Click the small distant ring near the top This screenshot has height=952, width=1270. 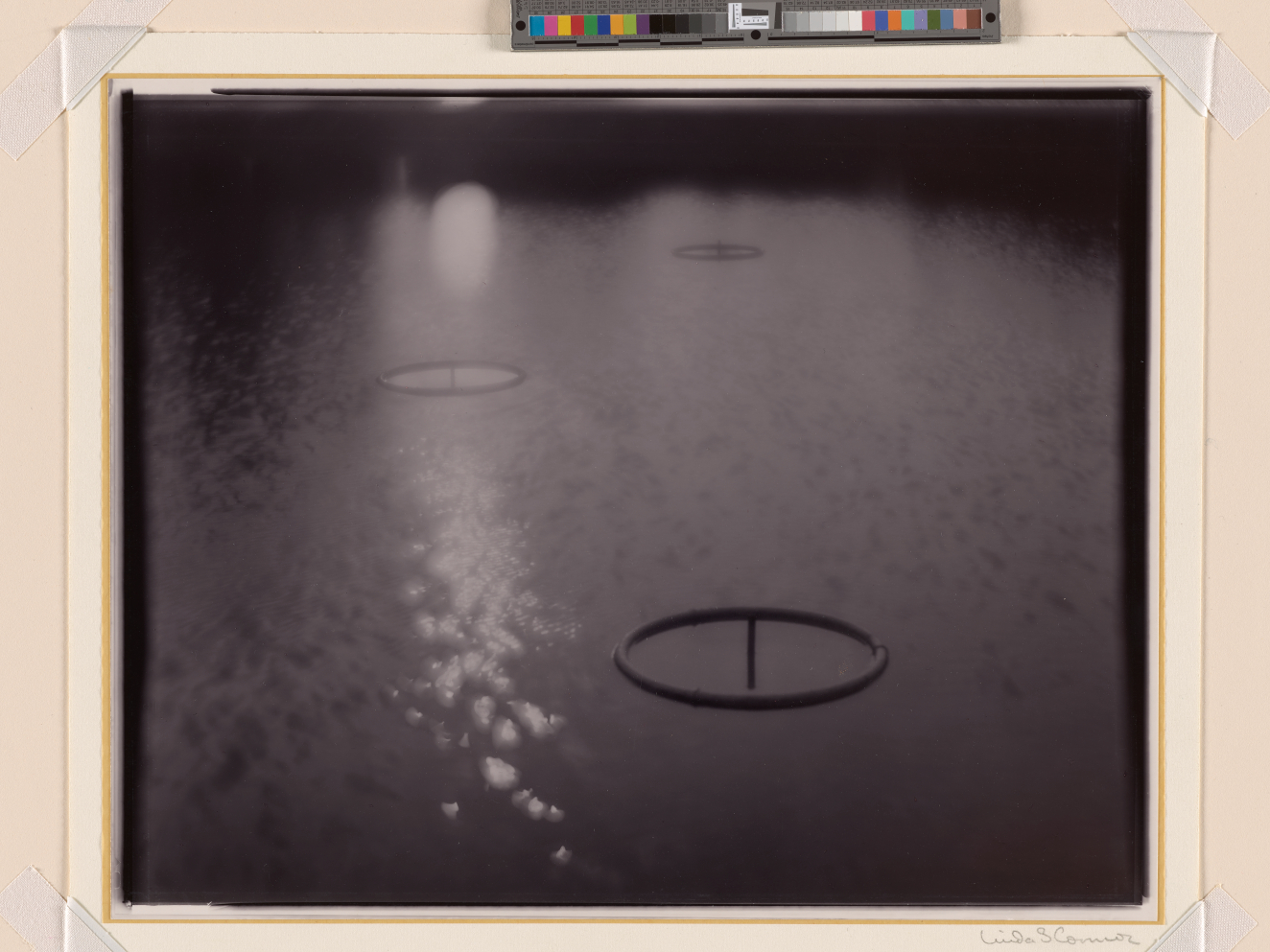[717, 252]
